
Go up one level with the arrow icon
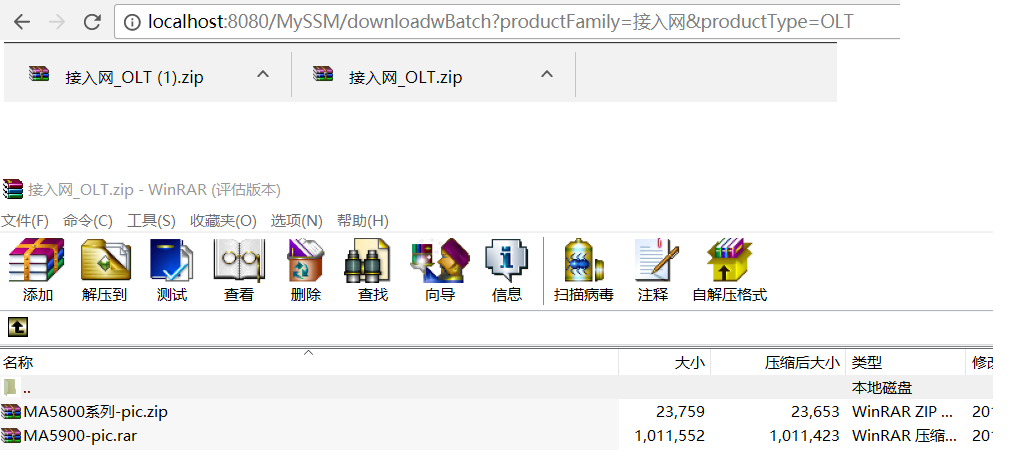(x=17, y=326)
